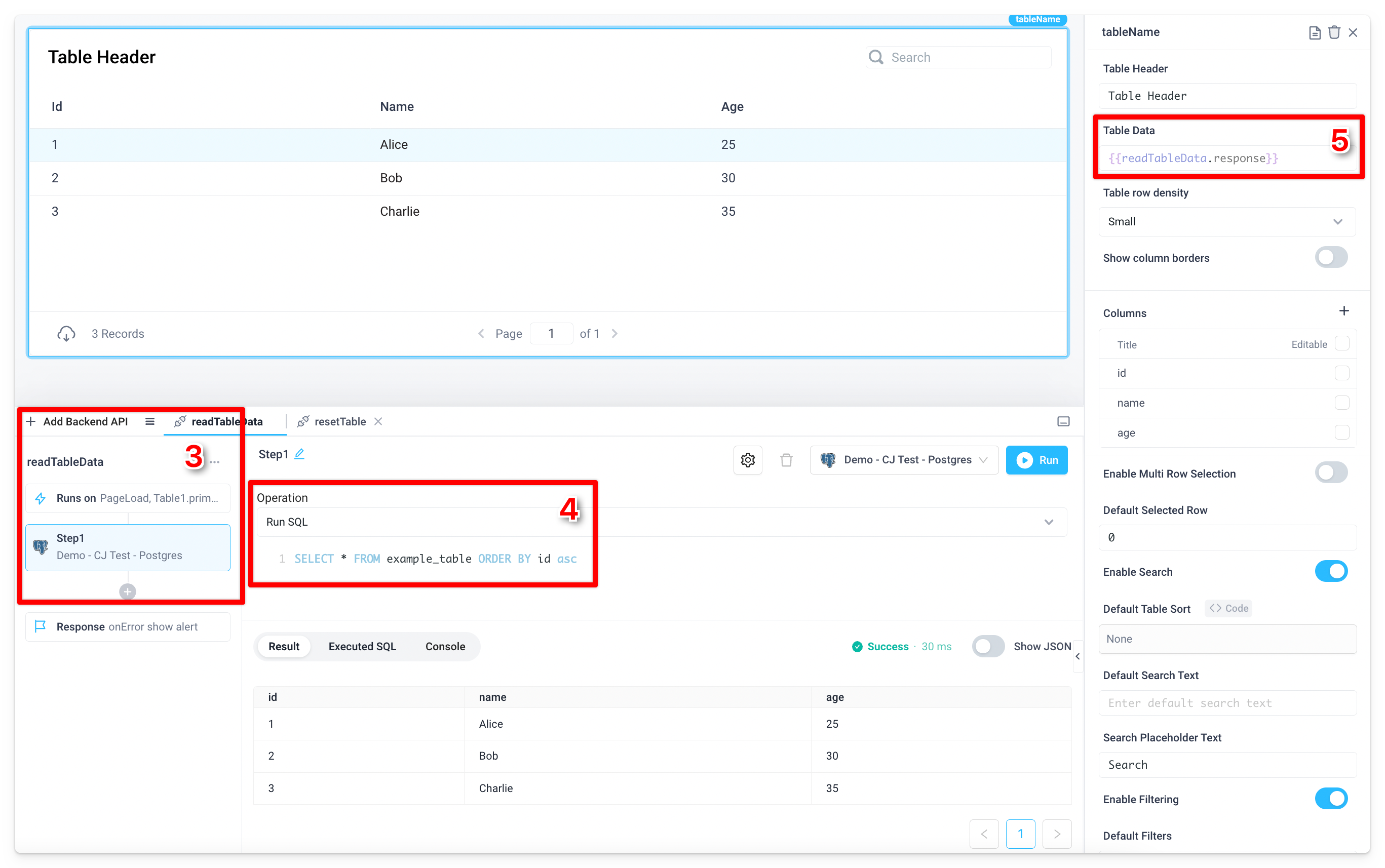Download the table records
This screenshot has width=1385, height=868.
point(66,333)
